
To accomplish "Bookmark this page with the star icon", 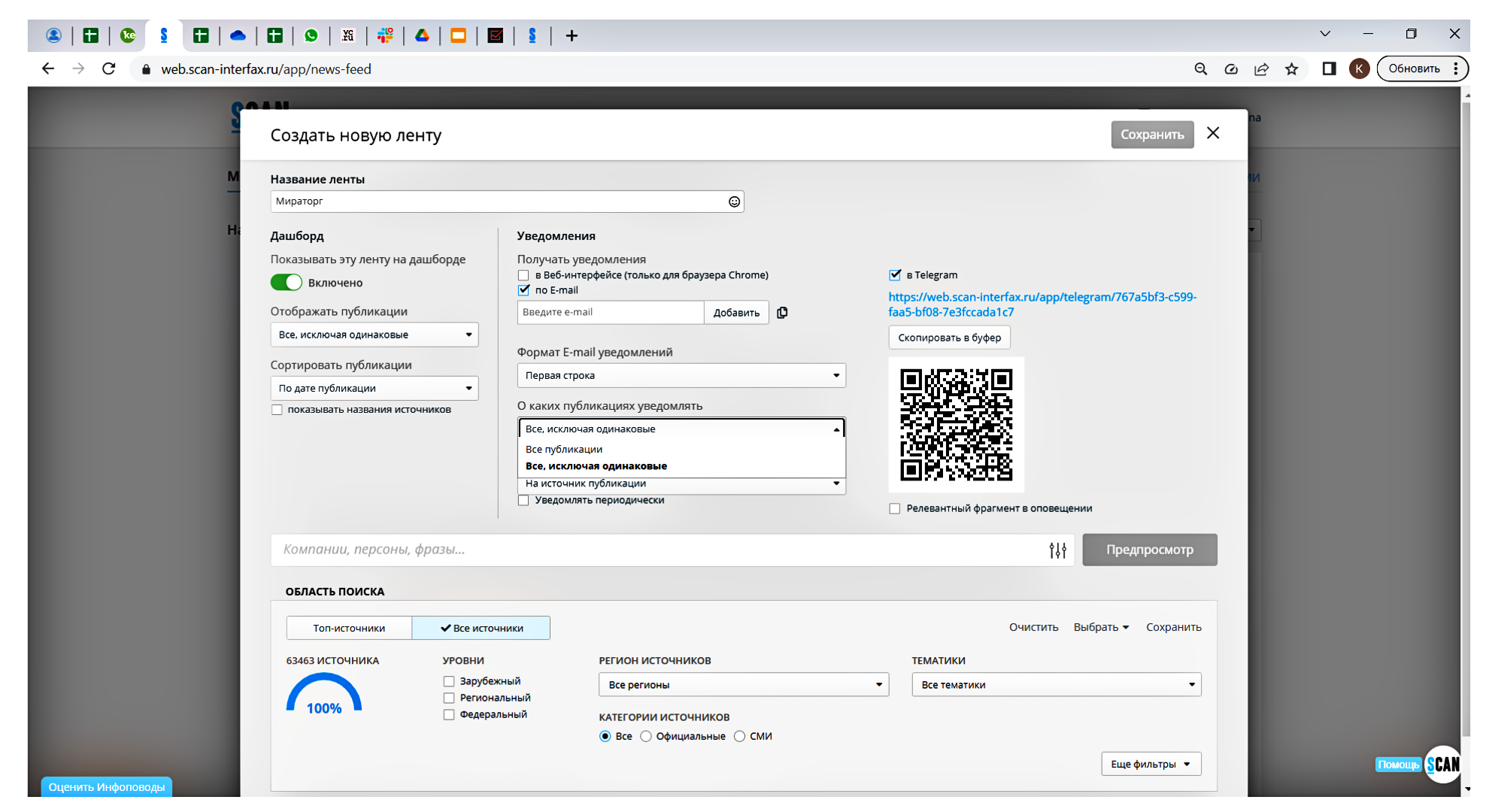I will tap(1292, 69).
